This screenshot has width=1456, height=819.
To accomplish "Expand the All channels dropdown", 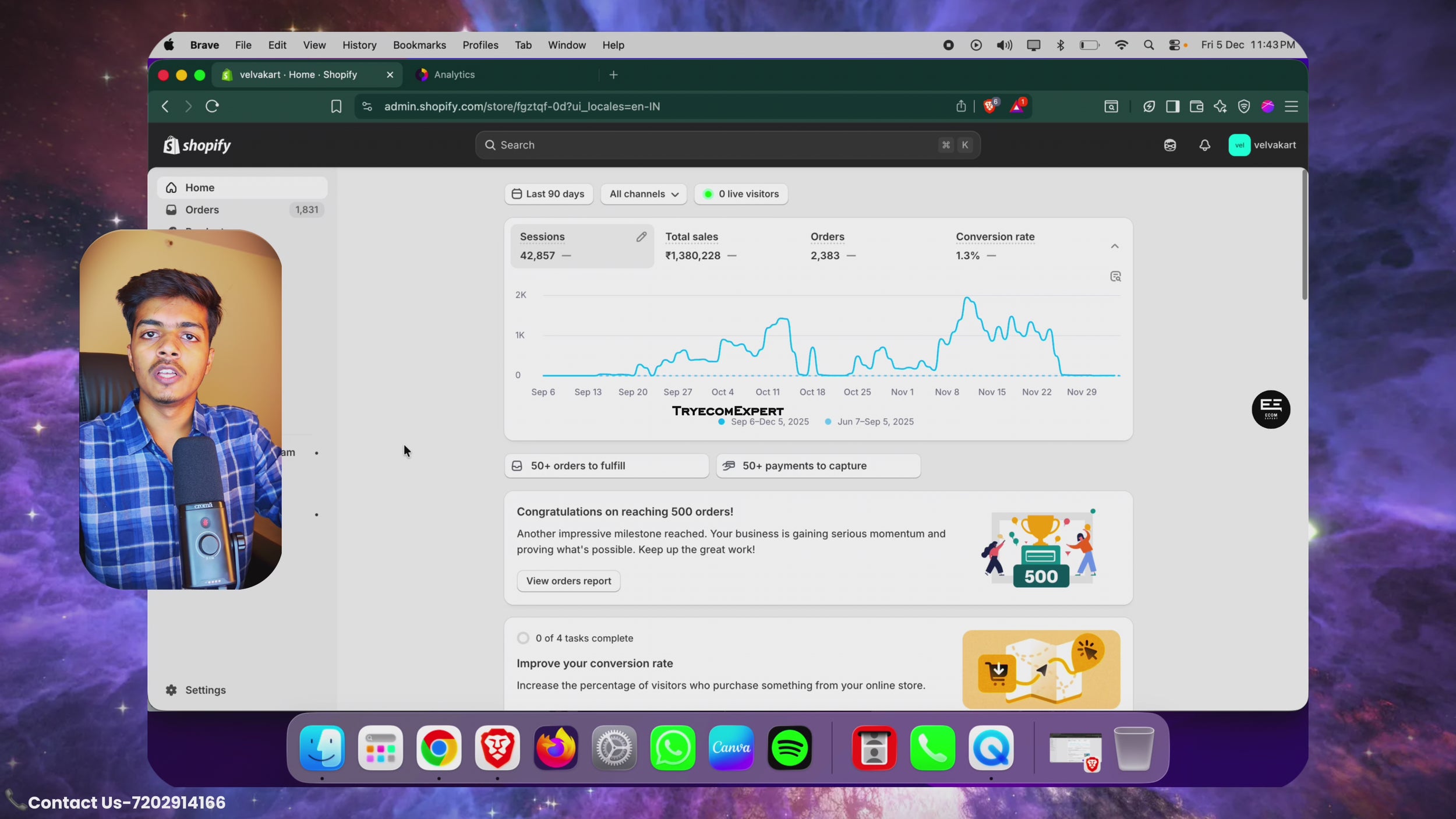I will (644, 194).
